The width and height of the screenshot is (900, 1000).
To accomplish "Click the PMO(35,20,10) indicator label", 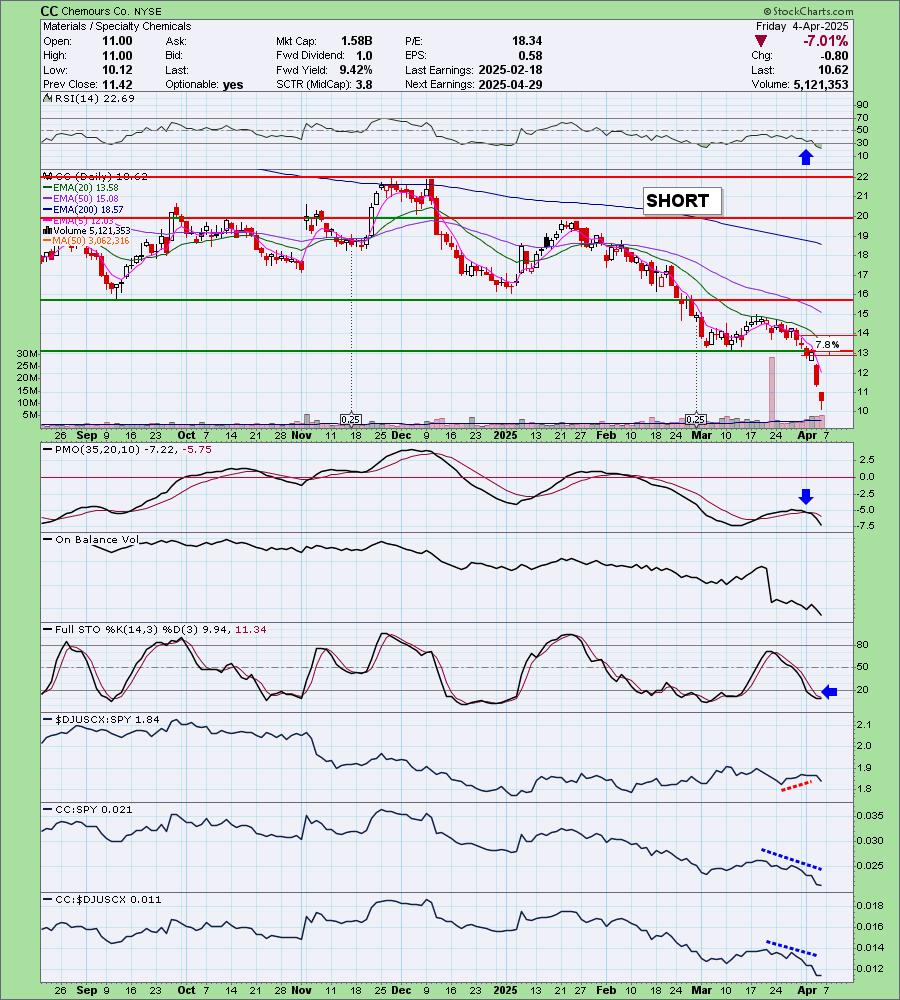I will tap(126, 450).
